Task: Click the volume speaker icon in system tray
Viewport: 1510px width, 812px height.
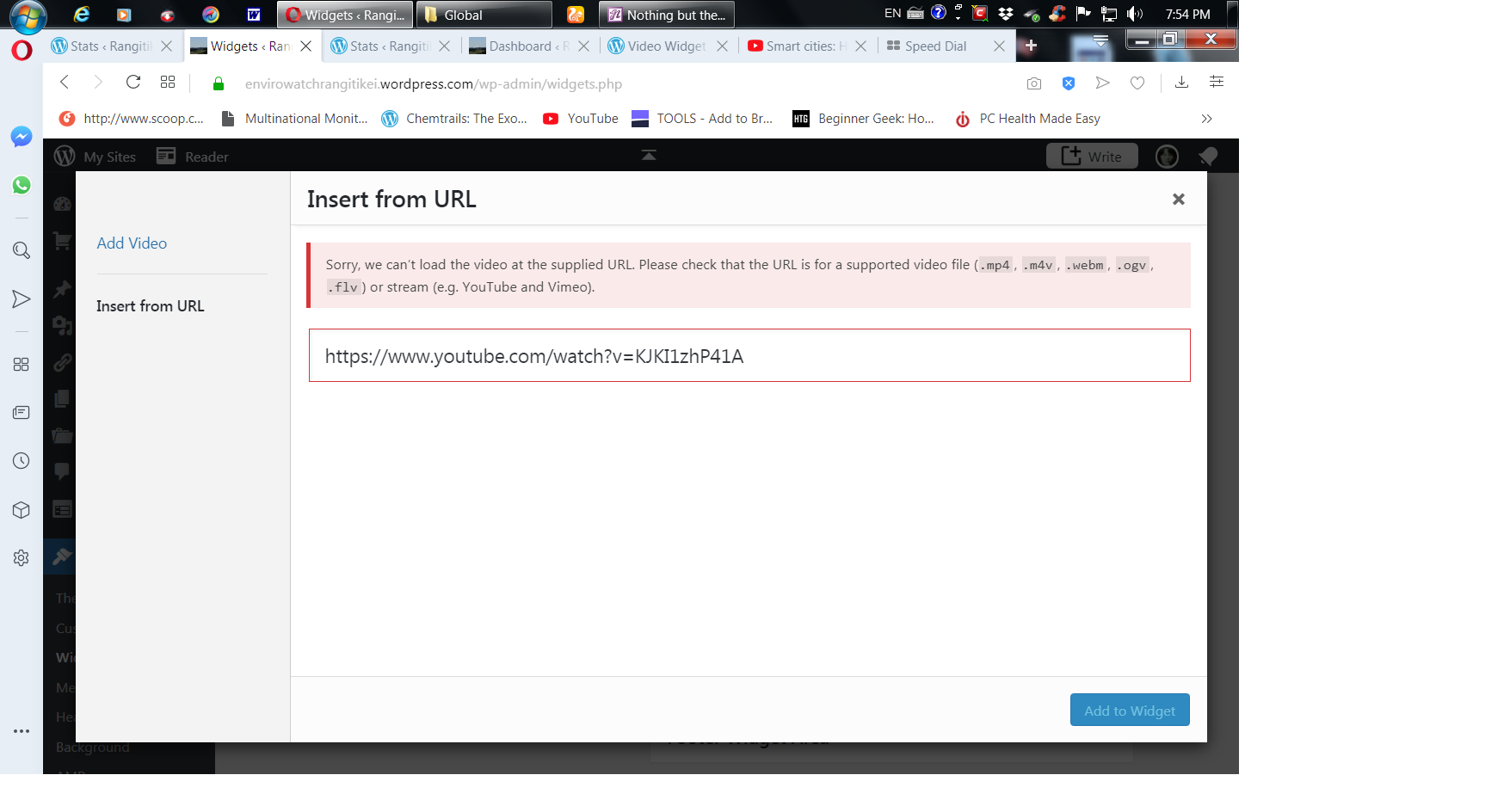Action: [1135, 14]
